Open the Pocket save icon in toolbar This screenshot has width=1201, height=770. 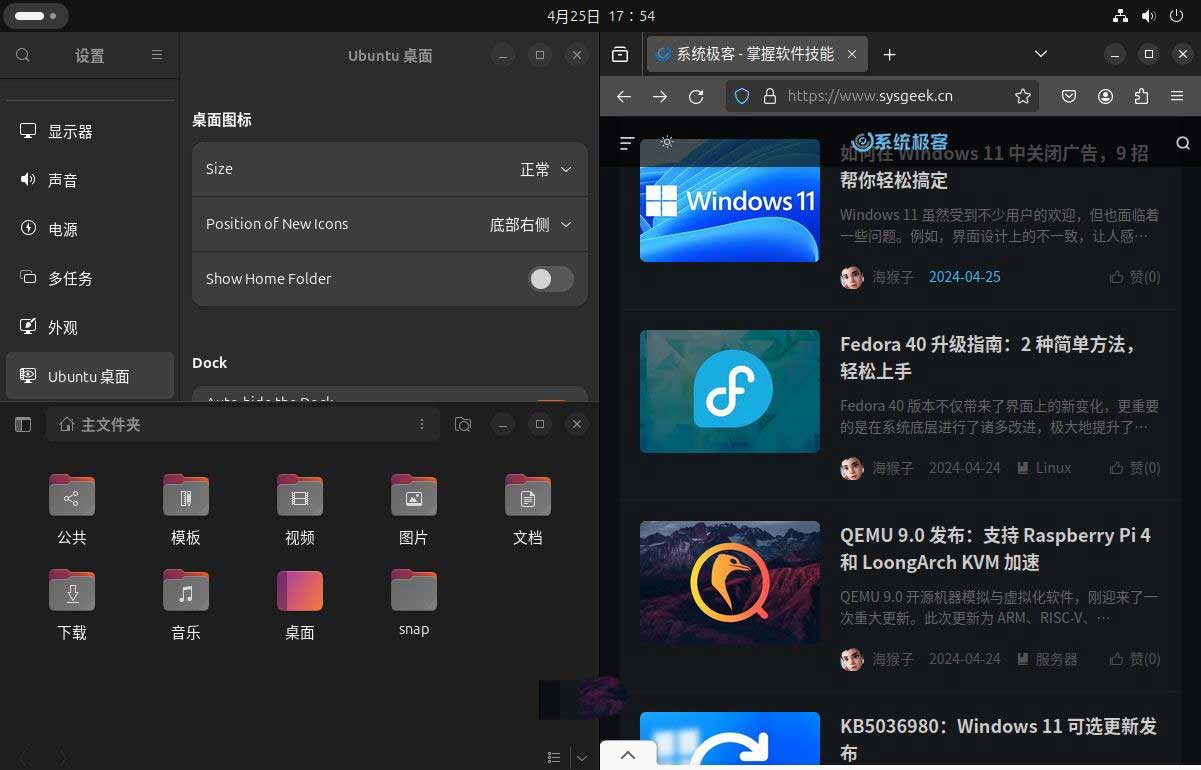pos(1069,96)
